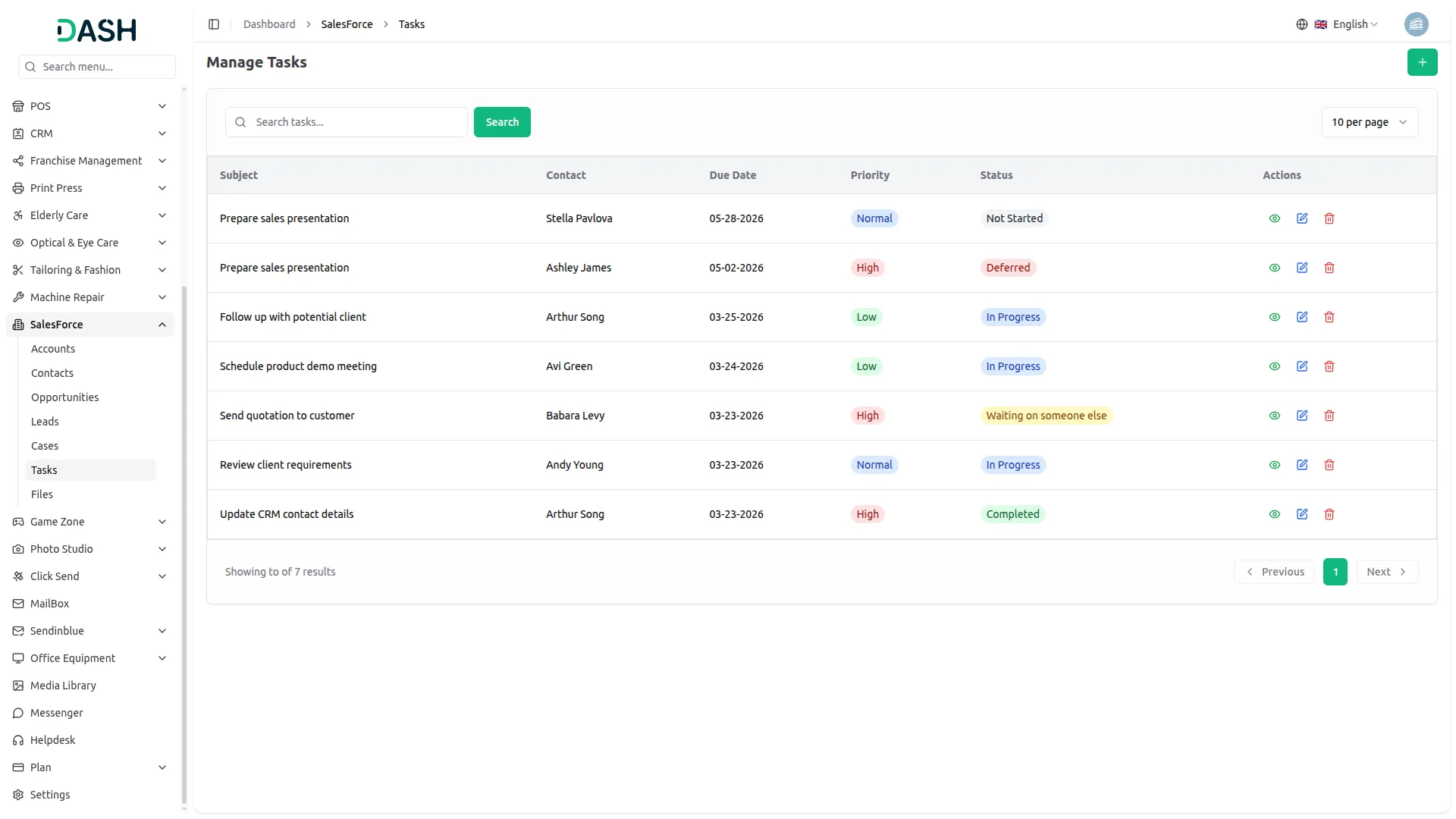Select page 1 in pagination
Image resolution: width=1456 pixels, height=819 pixels.
[1335, 572]
